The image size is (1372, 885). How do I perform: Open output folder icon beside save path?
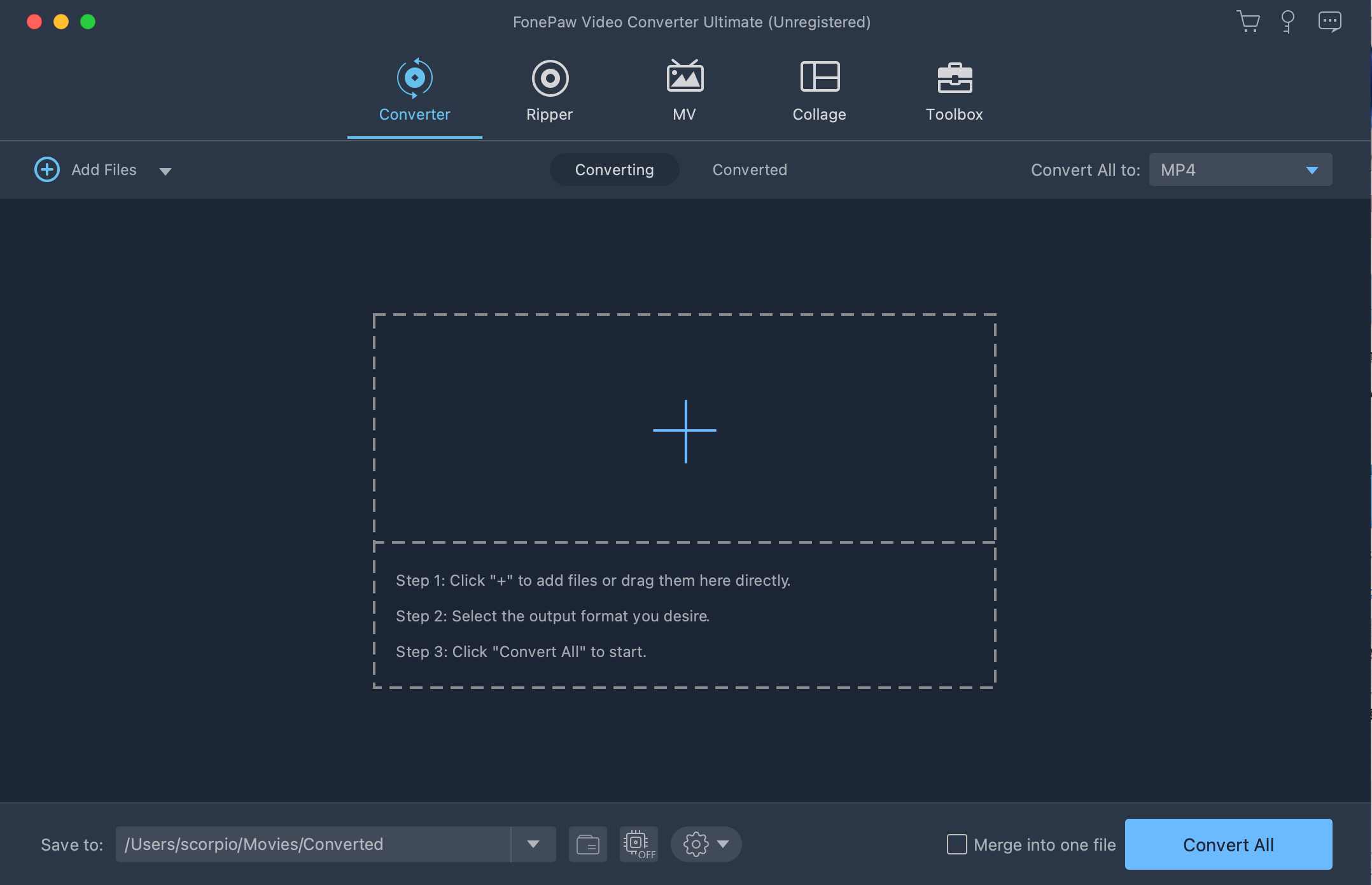click(x=587, y=845)
